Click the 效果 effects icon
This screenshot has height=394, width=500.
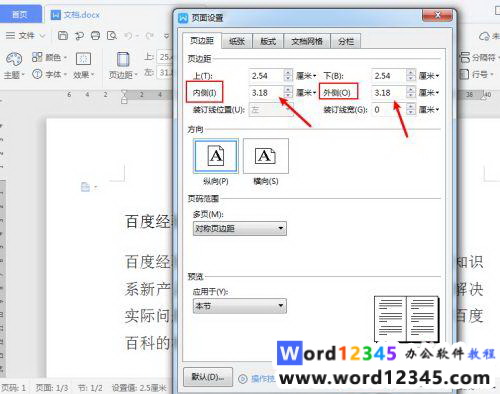coord(83,59)
